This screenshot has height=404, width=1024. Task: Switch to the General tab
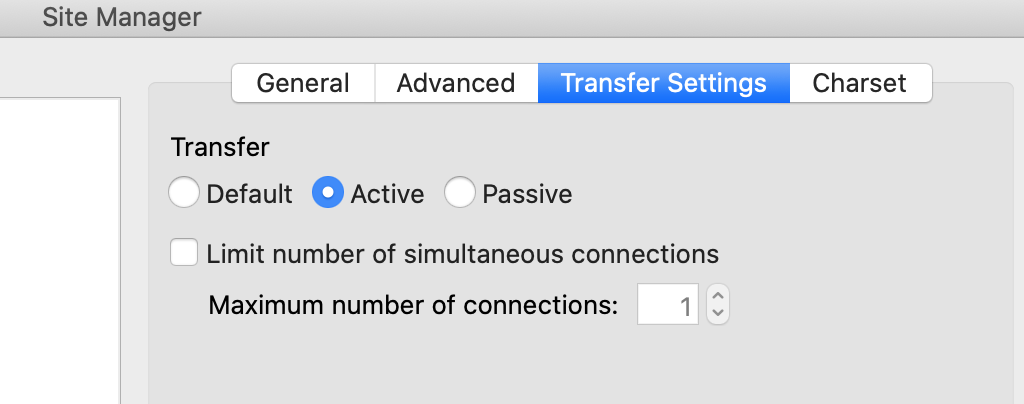[303, 83]
